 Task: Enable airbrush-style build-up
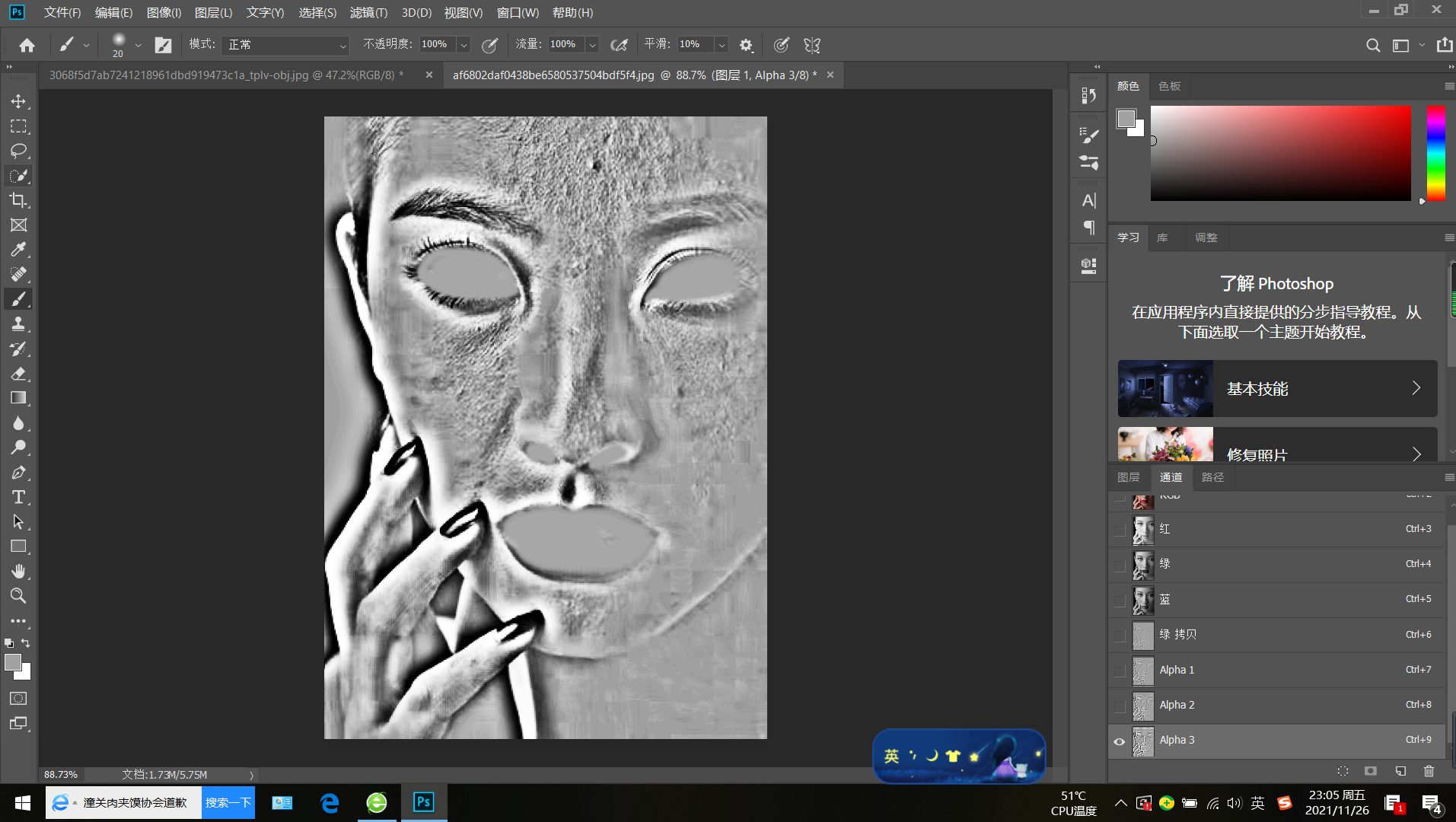(x=620, y=45)
